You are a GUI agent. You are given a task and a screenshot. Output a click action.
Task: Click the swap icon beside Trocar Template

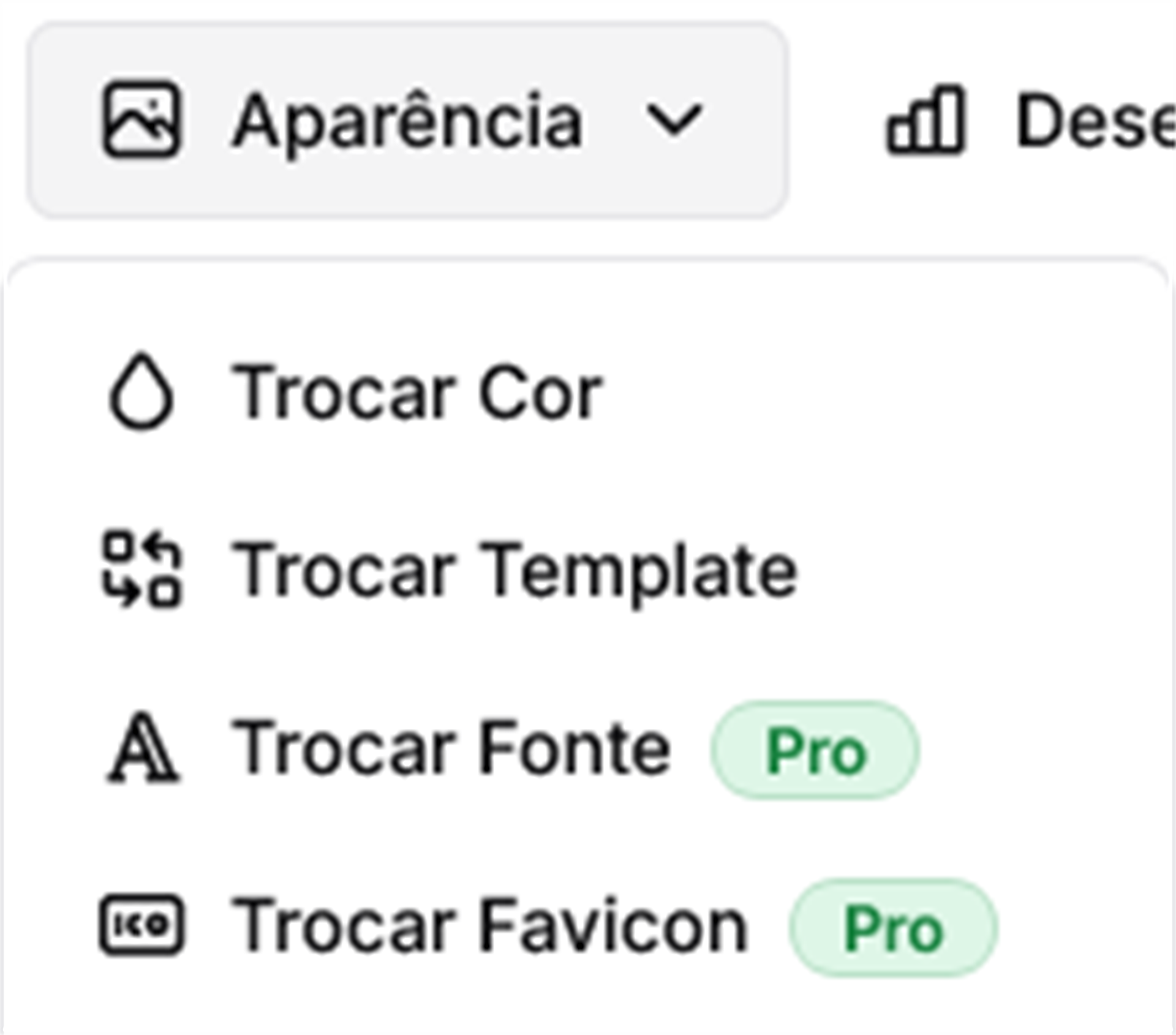click(x=141, y=570)
